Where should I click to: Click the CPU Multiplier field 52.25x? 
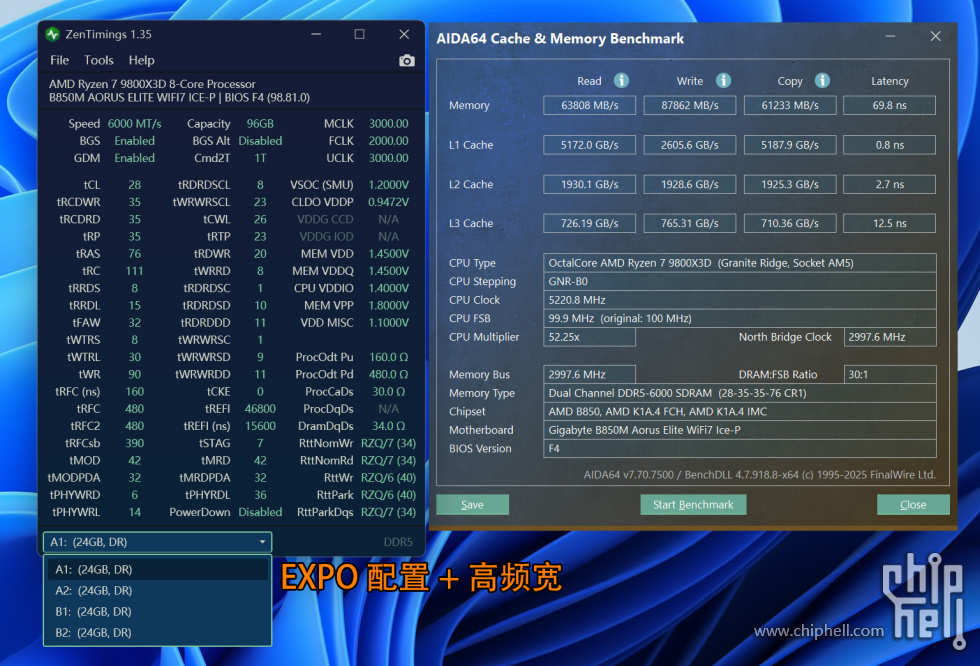click(589, 337)
